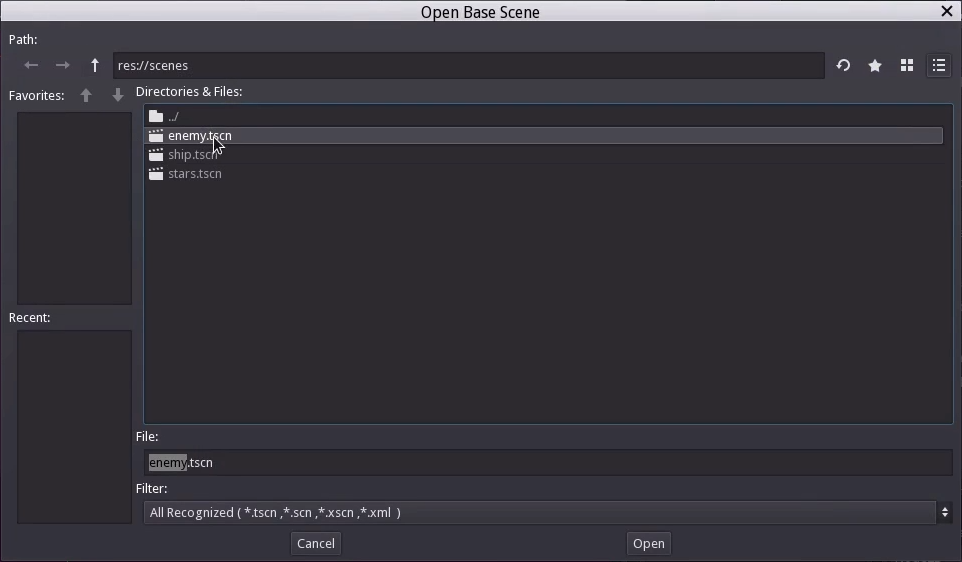The width and height of the screenshot is (962, 562).
Task: Favorite the current folder with star icon
Action: (875, 65)
